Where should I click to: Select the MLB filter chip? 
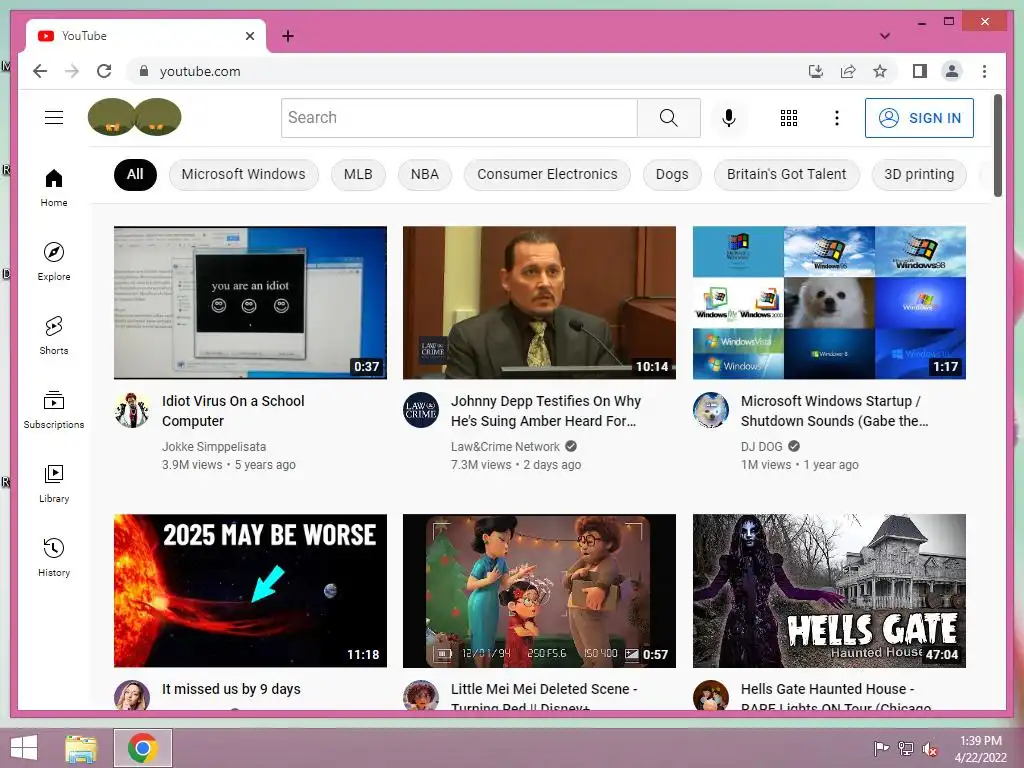[358, 174]
